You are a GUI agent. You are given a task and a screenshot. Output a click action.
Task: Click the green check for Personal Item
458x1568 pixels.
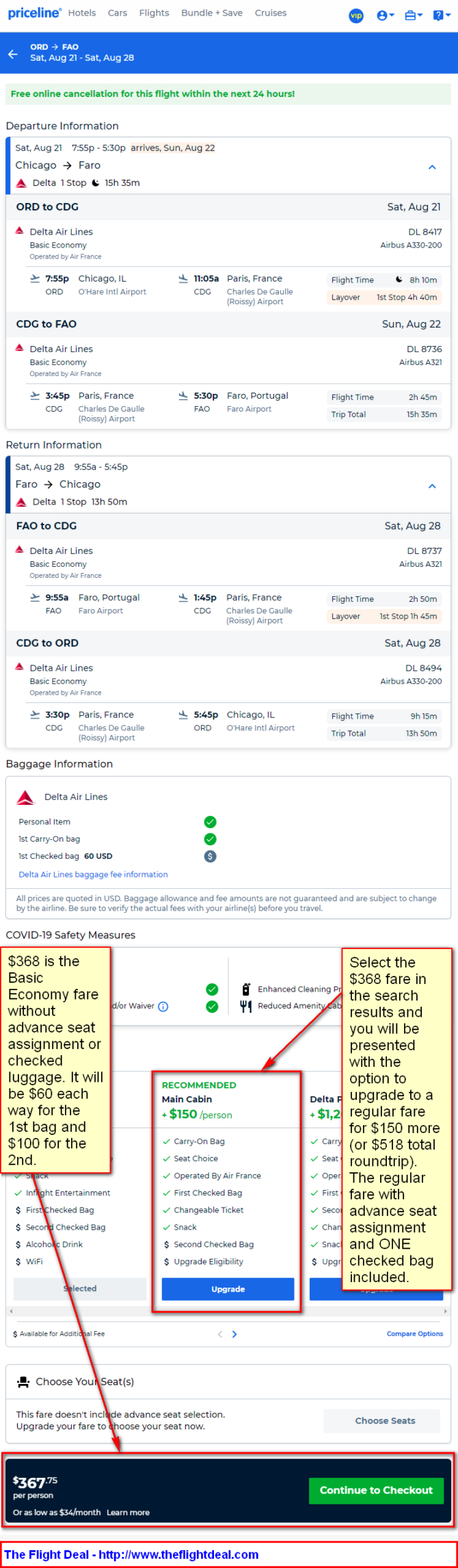pos(211,822)
